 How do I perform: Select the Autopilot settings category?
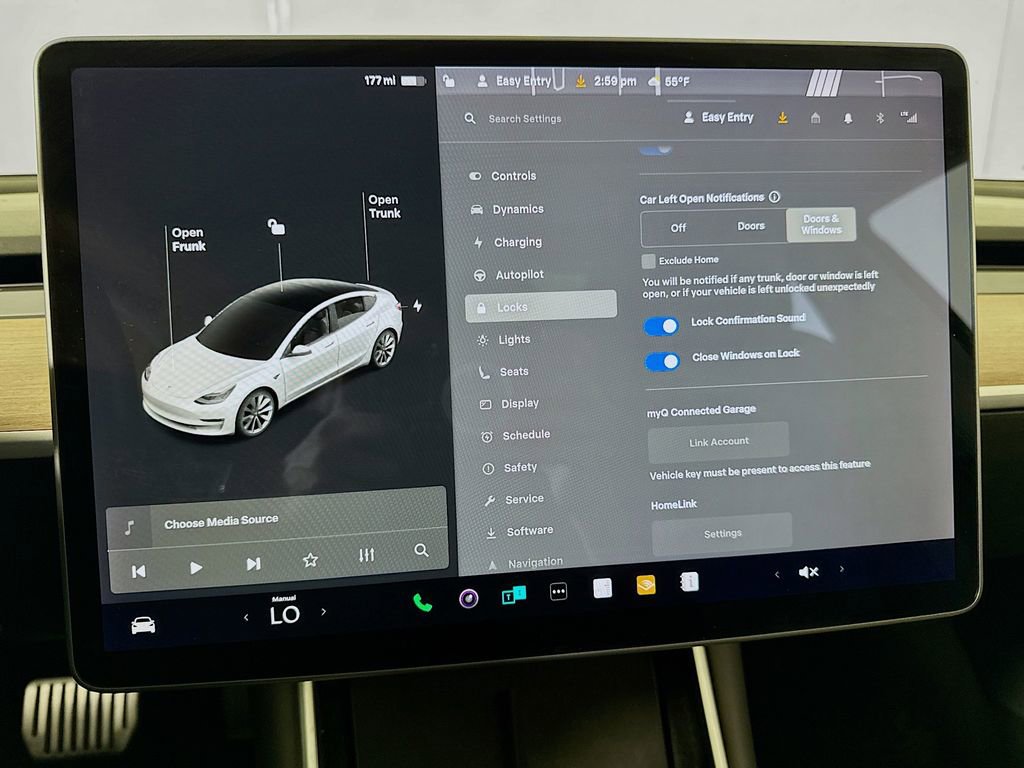(x=520, y=275)
